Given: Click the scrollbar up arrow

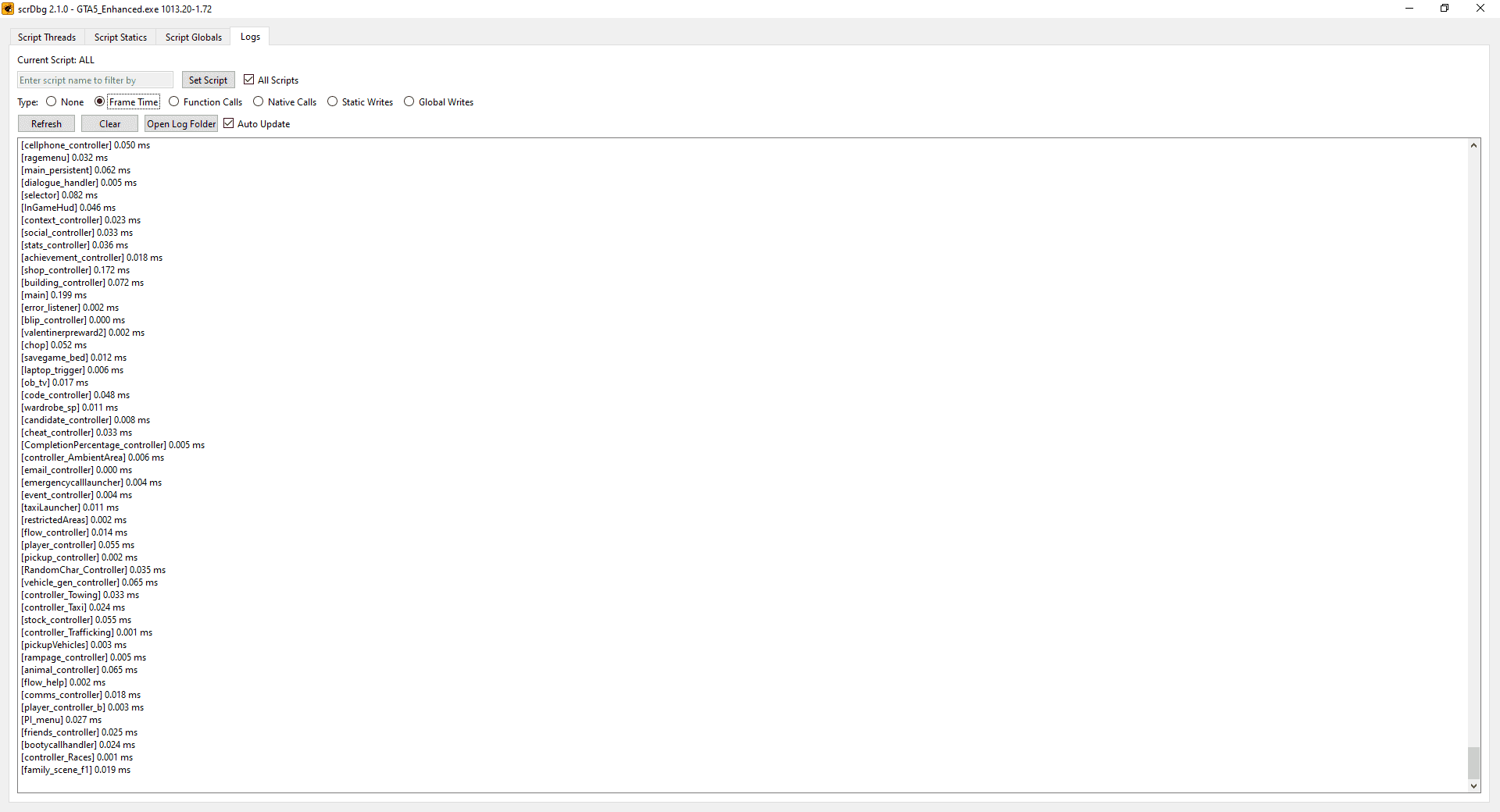Looking at the screenshot, I should pyautogui.click(x=1473, y=144).
